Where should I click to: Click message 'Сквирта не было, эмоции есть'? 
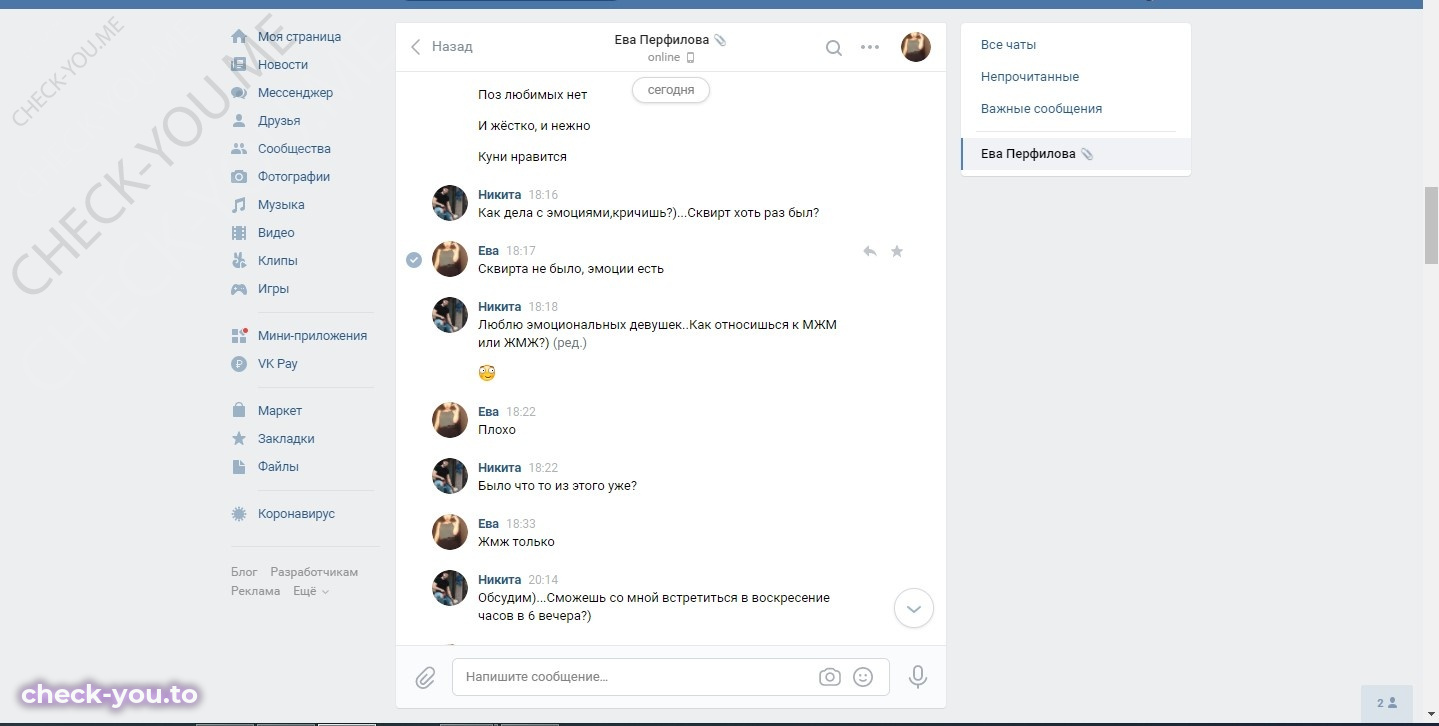tap(571, 269)
